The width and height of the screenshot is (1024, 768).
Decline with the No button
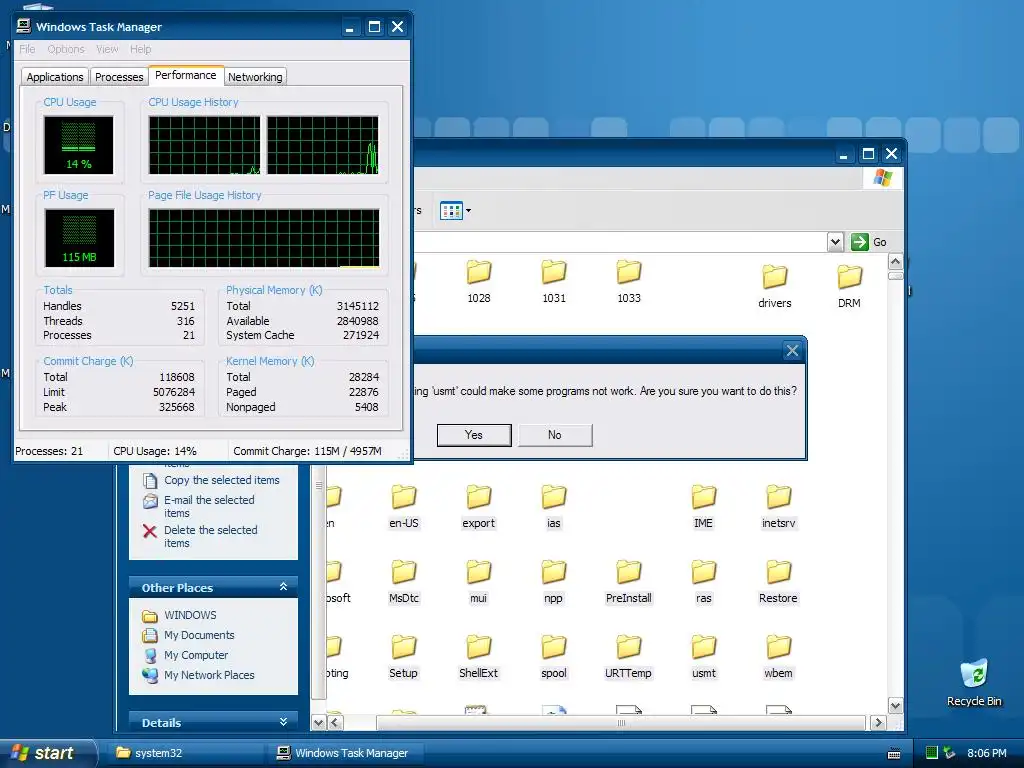555,435
